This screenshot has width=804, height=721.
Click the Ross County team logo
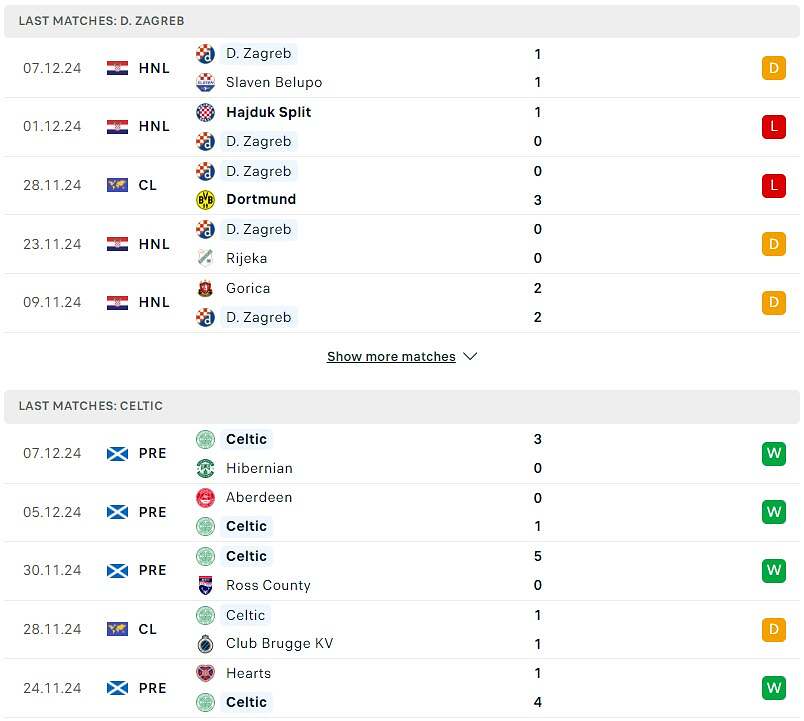pos(206,585)
